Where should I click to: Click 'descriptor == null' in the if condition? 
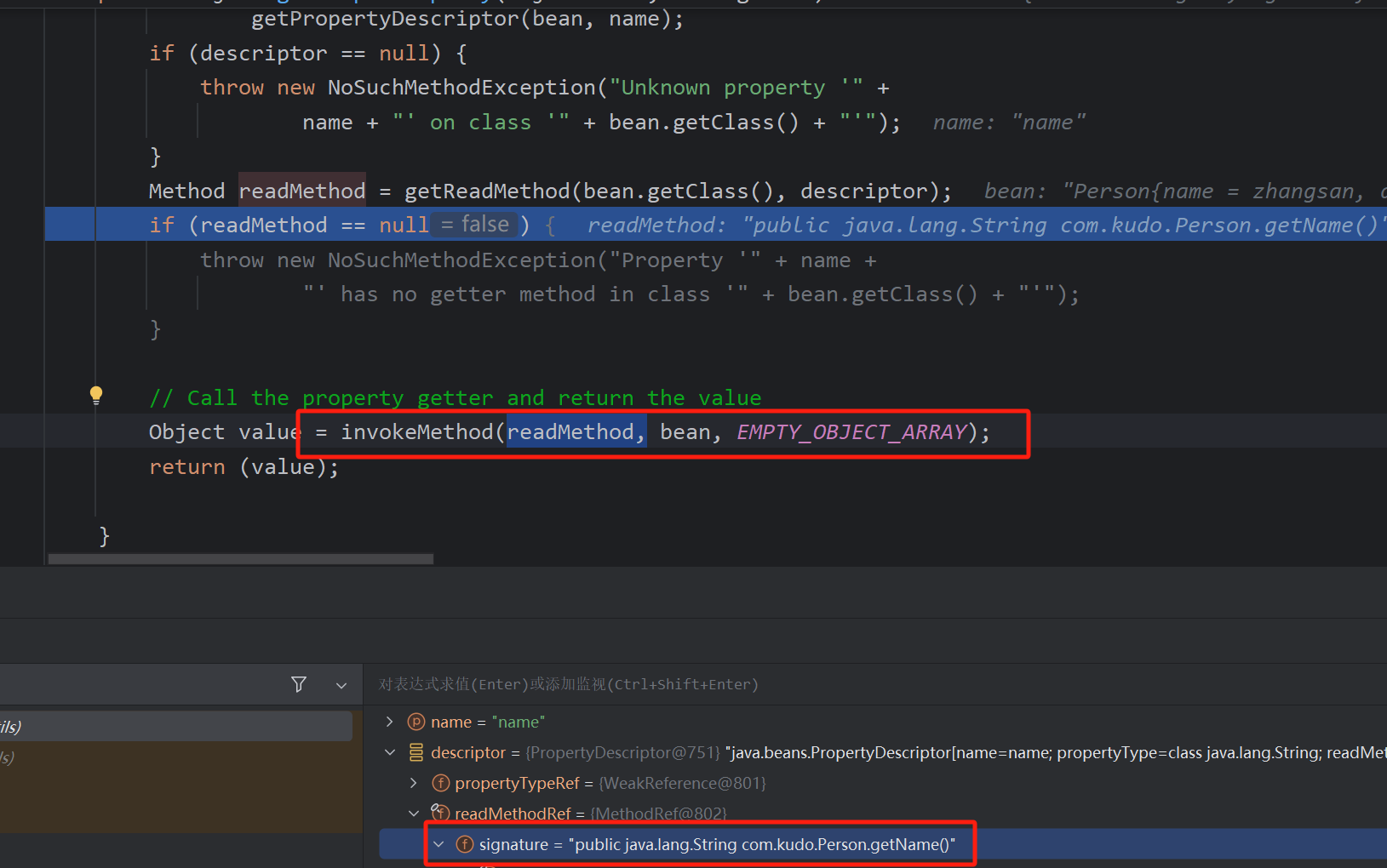click(x=315, y=54)
